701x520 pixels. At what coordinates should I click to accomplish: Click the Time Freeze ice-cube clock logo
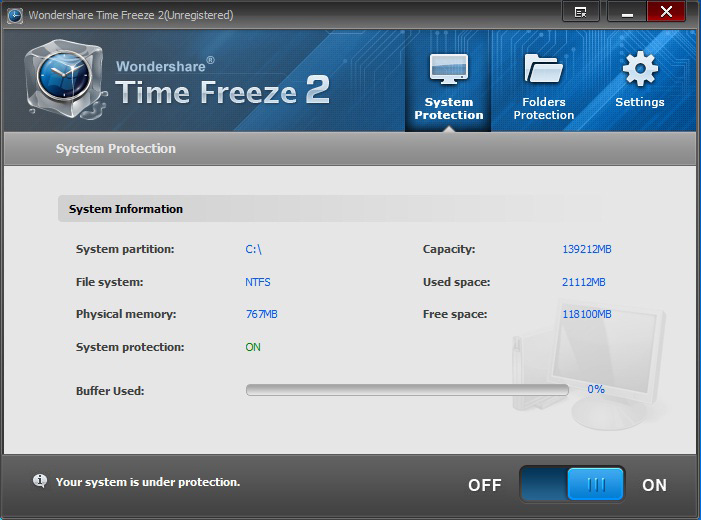tap(65, 80)
